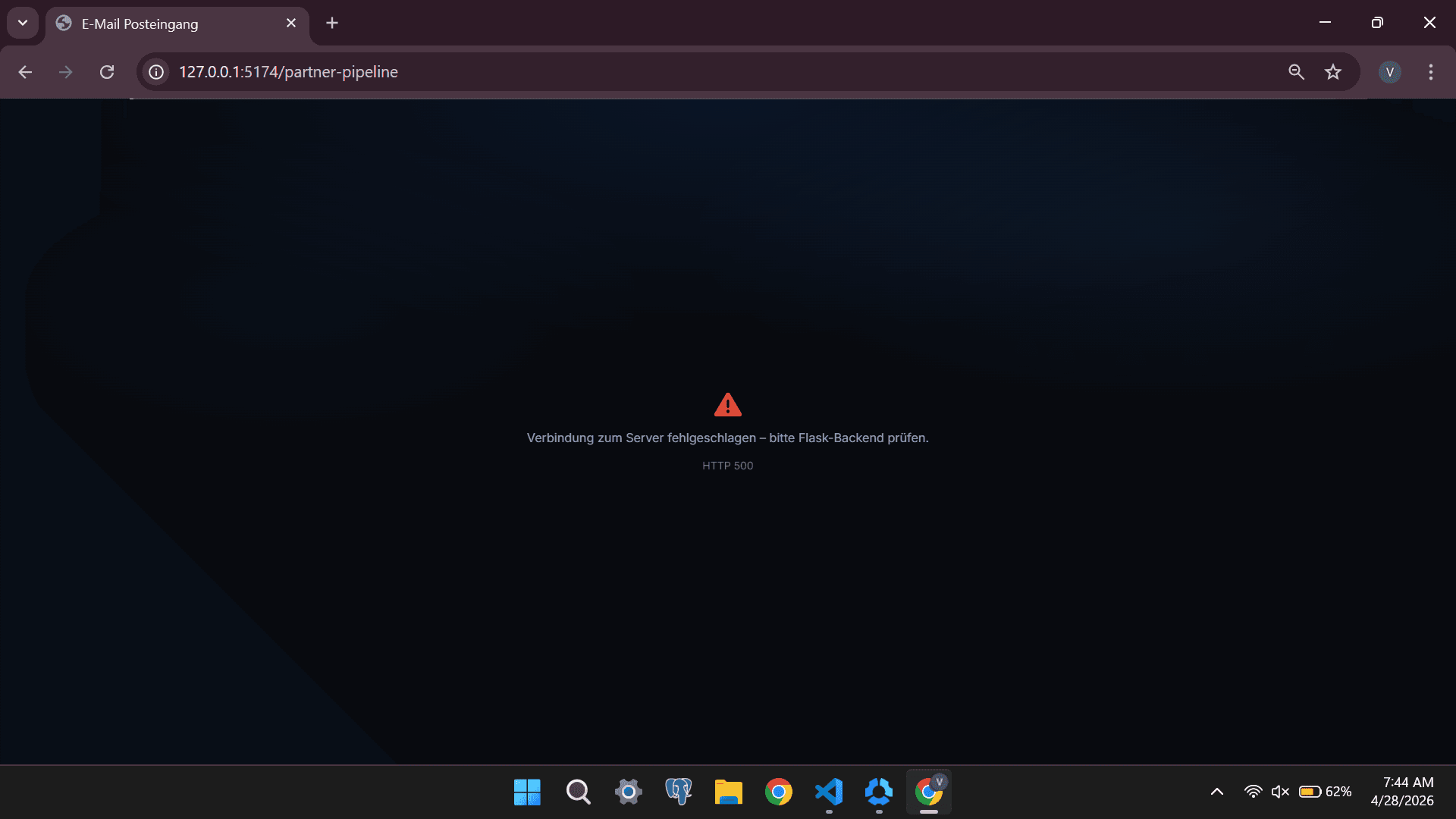The height and width of the screenshot is (819, 1456).
Task: Select the HTTP 500 status text
Action: coord(728,466)
